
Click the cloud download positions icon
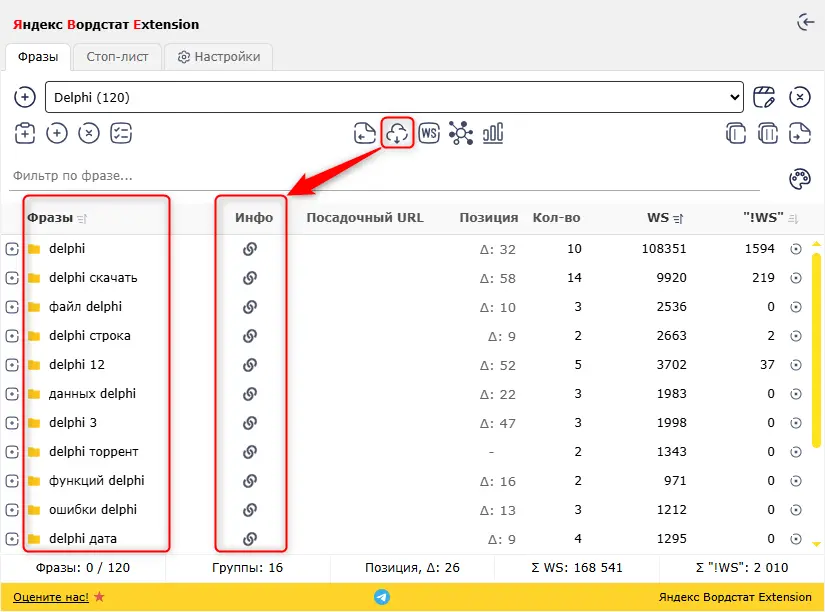(397, 133)
